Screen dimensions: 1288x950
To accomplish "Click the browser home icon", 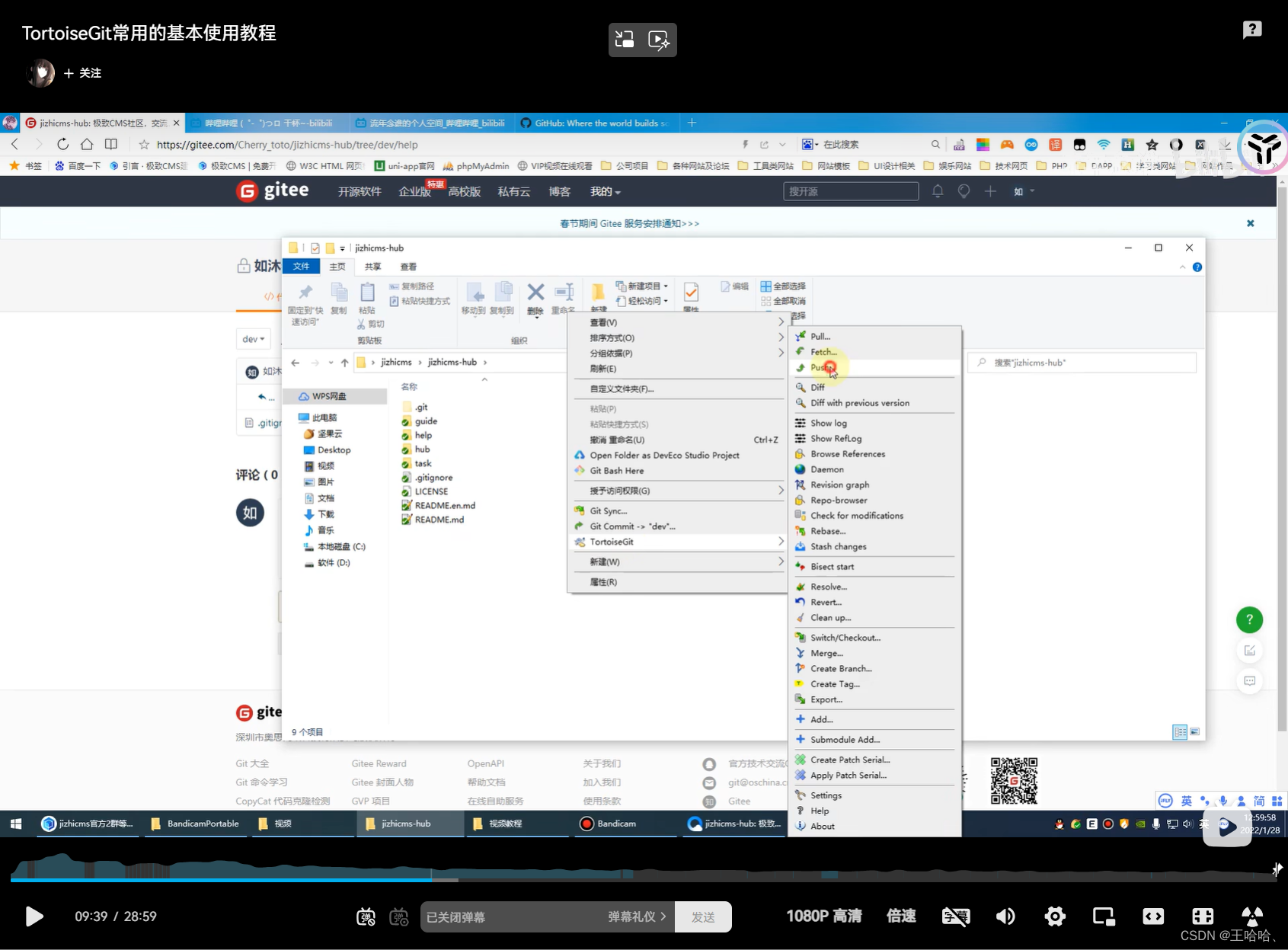I will (x=87, y=144).
